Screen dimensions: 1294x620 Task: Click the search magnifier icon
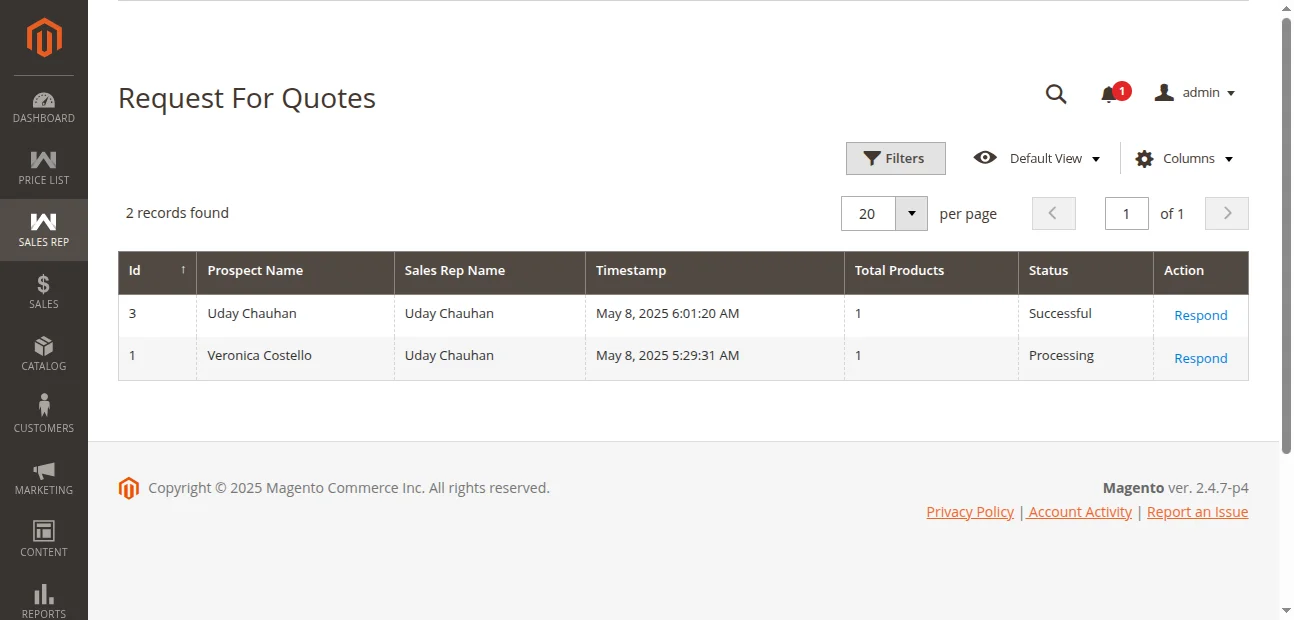[1056, 94]
